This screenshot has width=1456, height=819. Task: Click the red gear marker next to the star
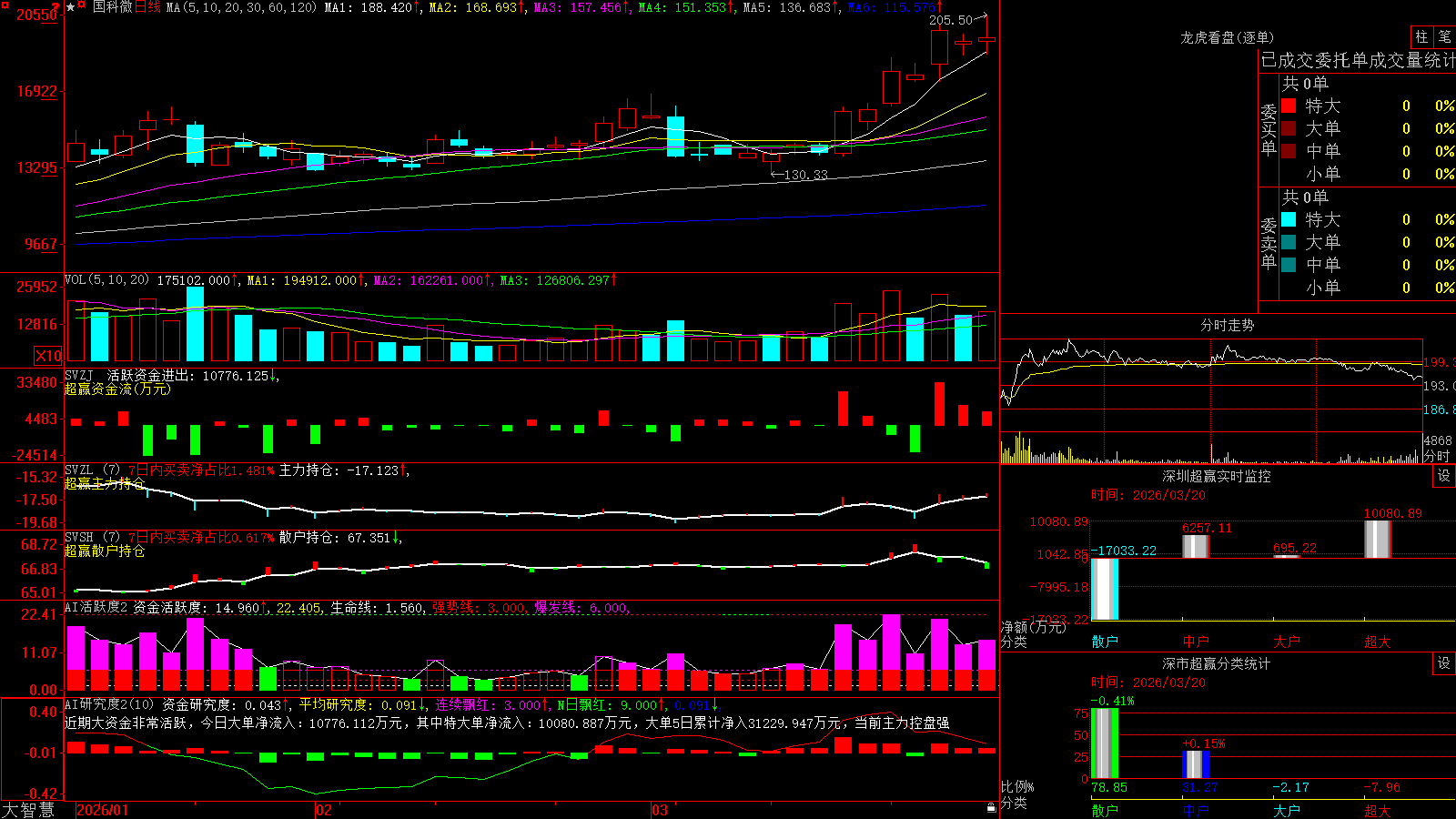click(x=81, y=5)
